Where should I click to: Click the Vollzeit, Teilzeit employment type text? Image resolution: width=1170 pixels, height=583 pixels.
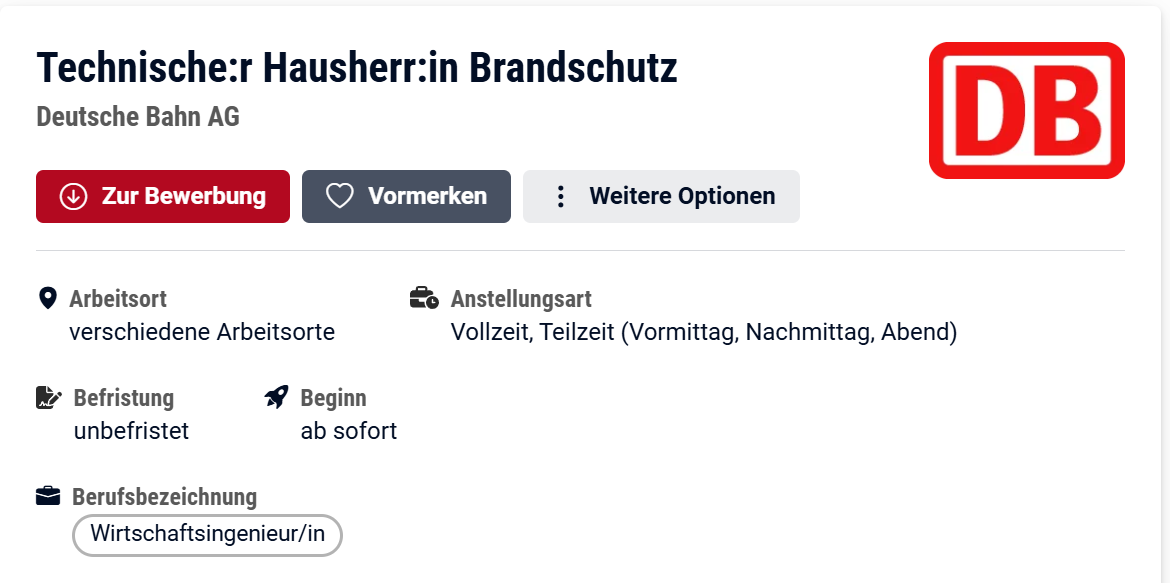point(704,332)
